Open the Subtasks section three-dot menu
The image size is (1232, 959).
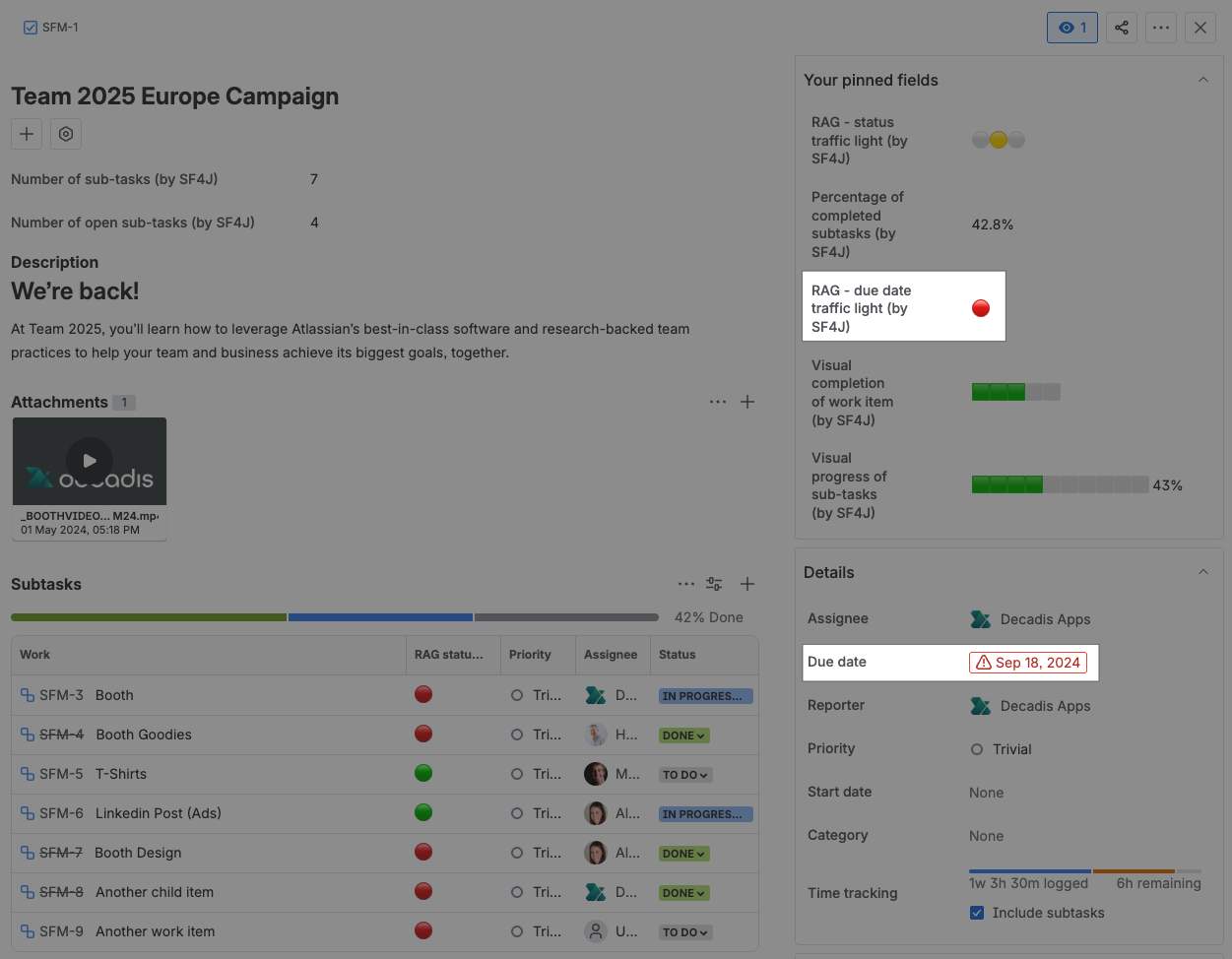tap(686, 584)
